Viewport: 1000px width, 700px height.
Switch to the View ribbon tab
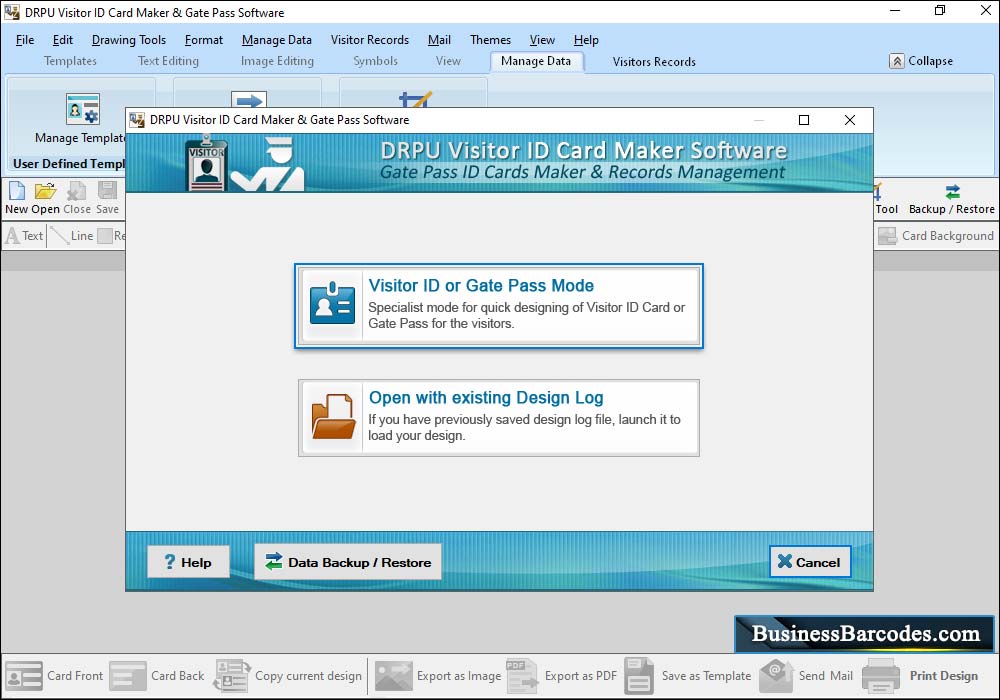point(448,61)
